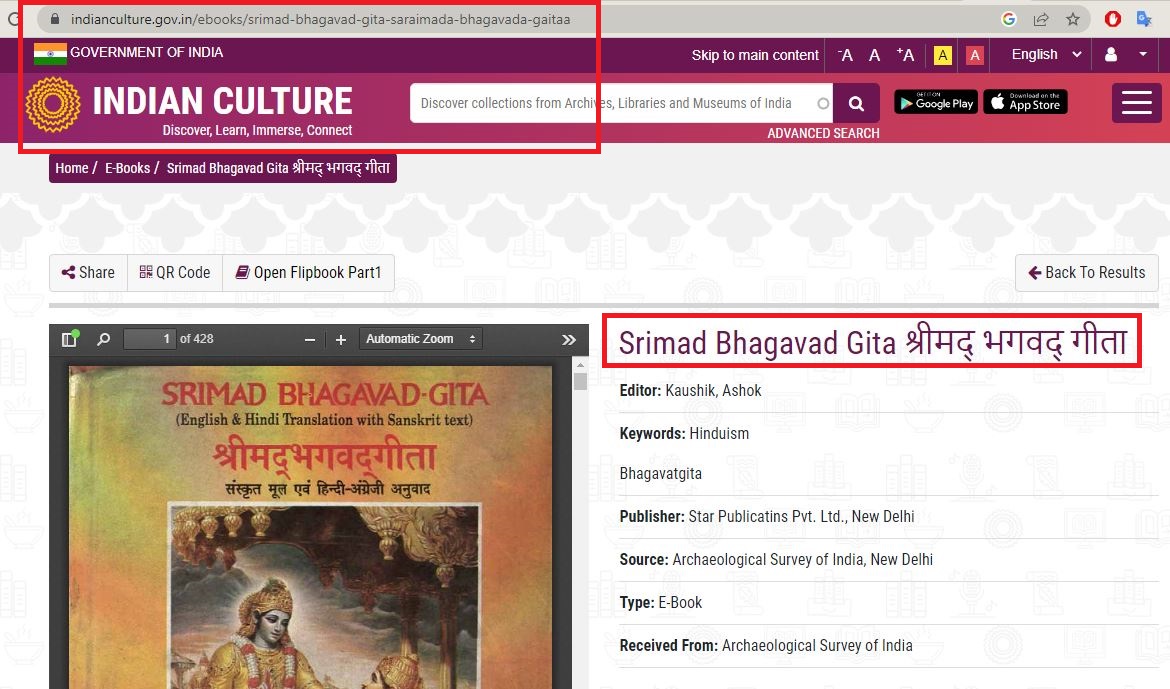
Task: Open the Google Play download badge
Action: (x=936, y=102)
